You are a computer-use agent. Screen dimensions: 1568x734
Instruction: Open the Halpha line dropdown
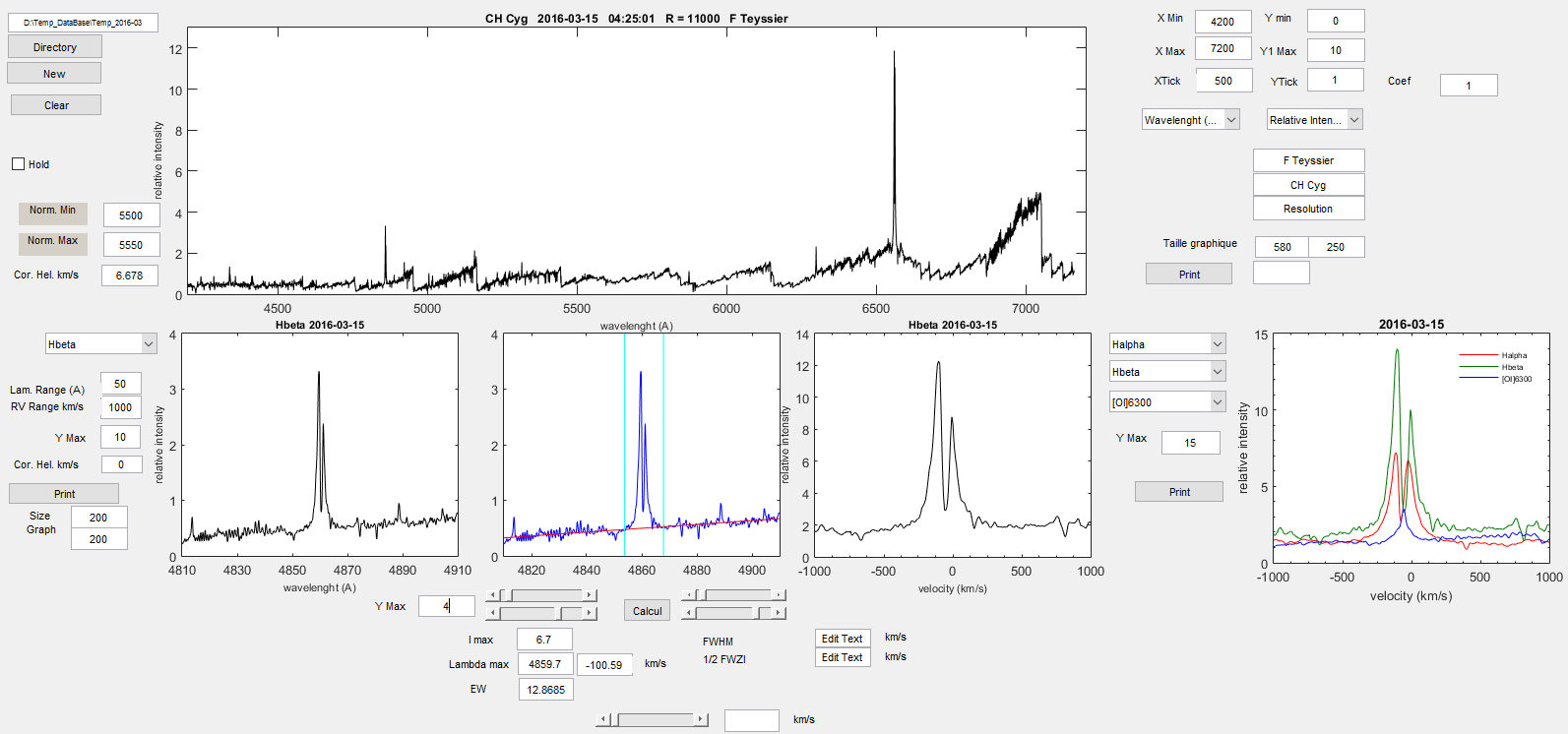1166,344
